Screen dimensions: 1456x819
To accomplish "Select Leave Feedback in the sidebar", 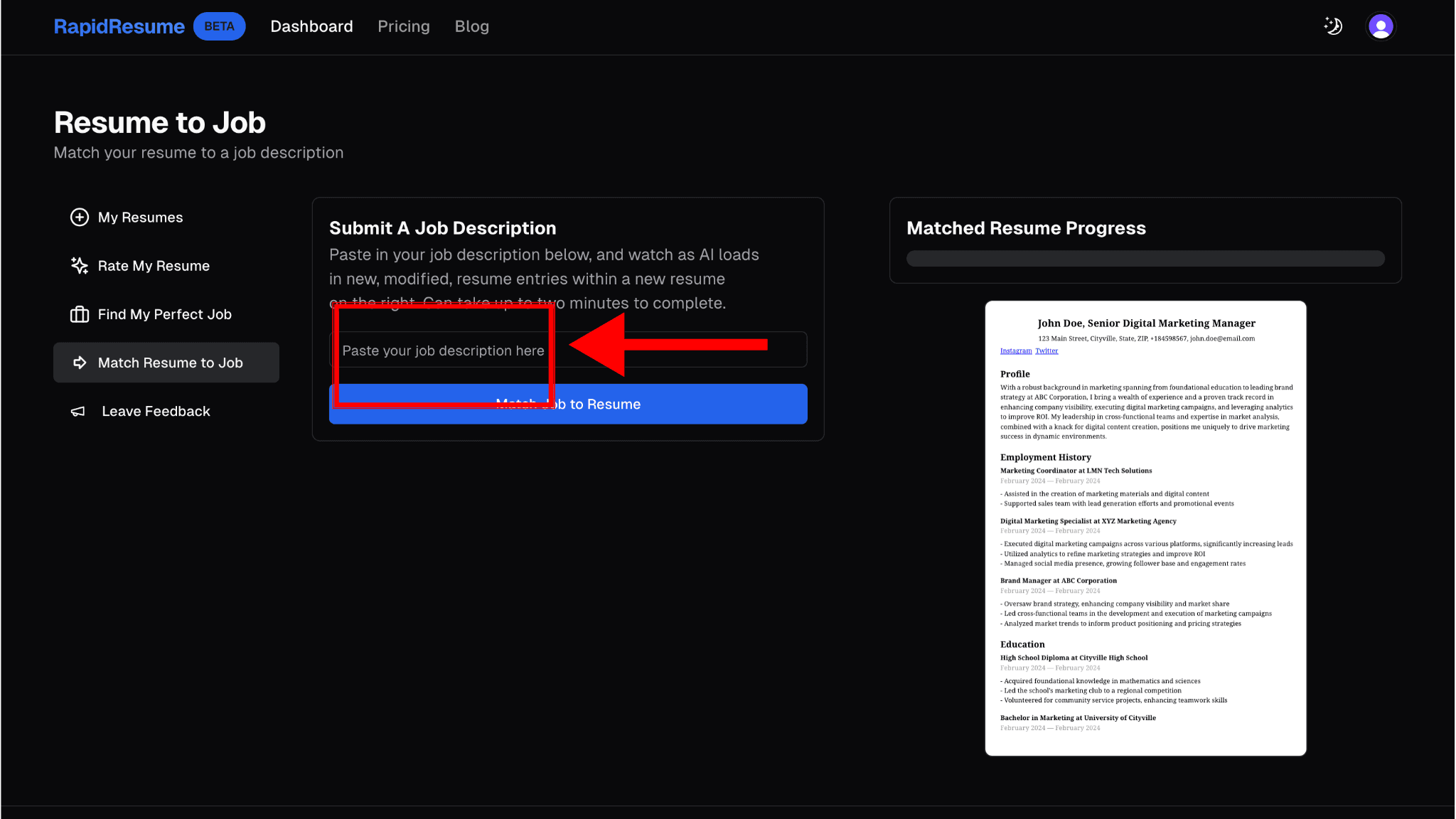I will (x=156, y=412).
